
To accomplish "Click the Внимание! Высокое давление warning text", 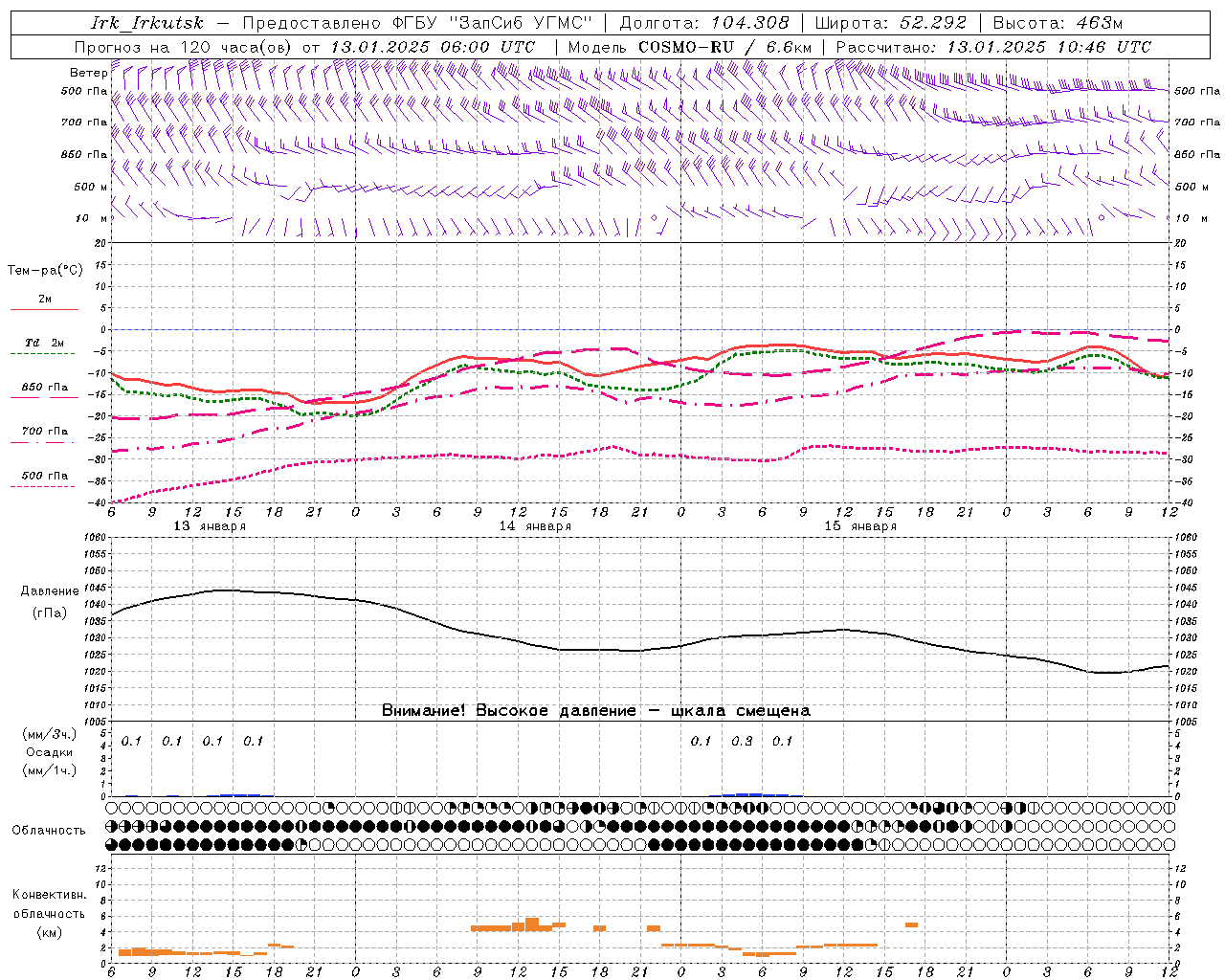I will [x=596, y=711].
